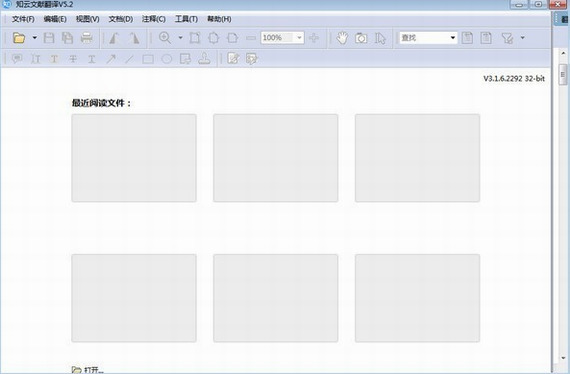
Task: Click the Save floppy disk icon
Action: pyautogui.click(x=49, y=38)
